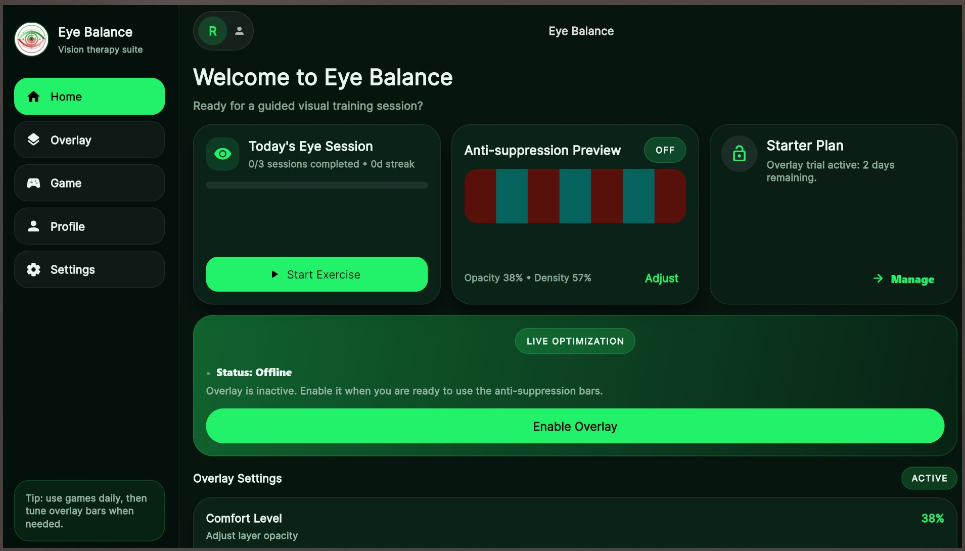Click the Overlay trial active text
This screenshot has height=551, width=965.
point(830,171)
